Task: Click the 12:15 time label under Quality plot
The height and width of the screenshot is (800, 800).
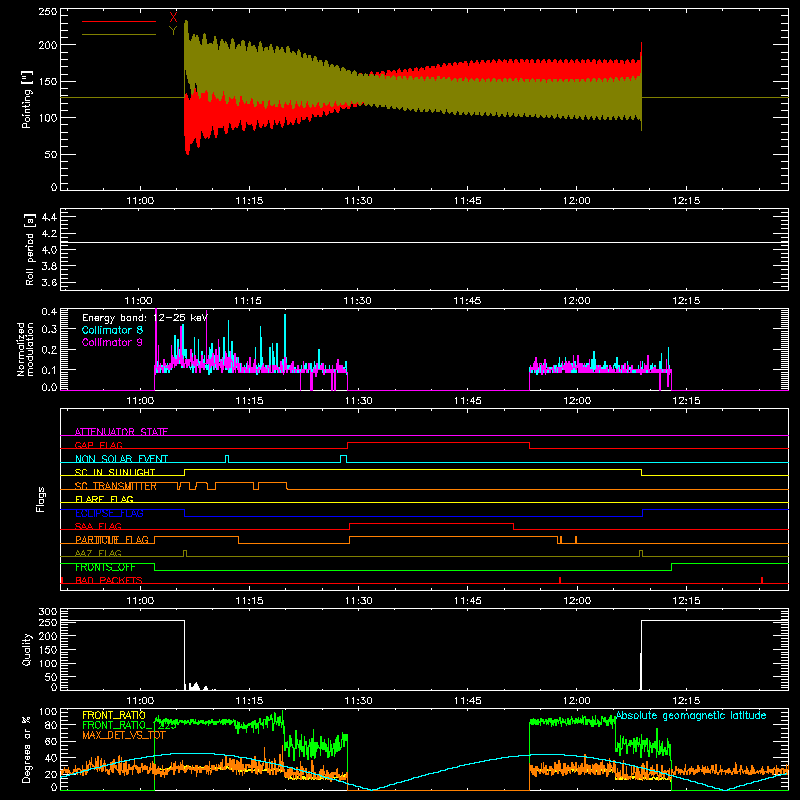Action: [686, 701]
